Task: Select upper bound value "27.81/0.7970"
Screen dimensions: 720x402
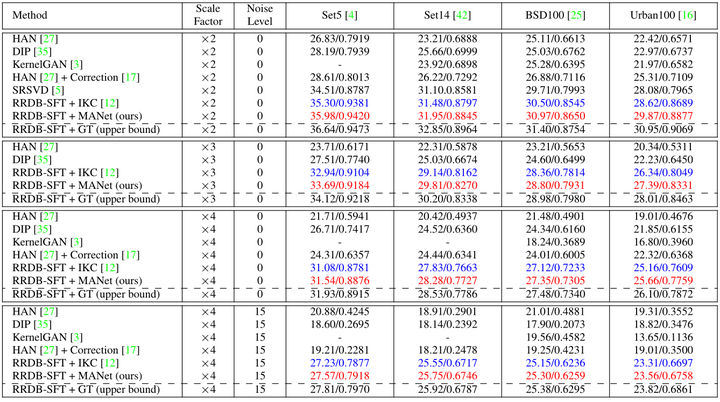Action: 340,389
